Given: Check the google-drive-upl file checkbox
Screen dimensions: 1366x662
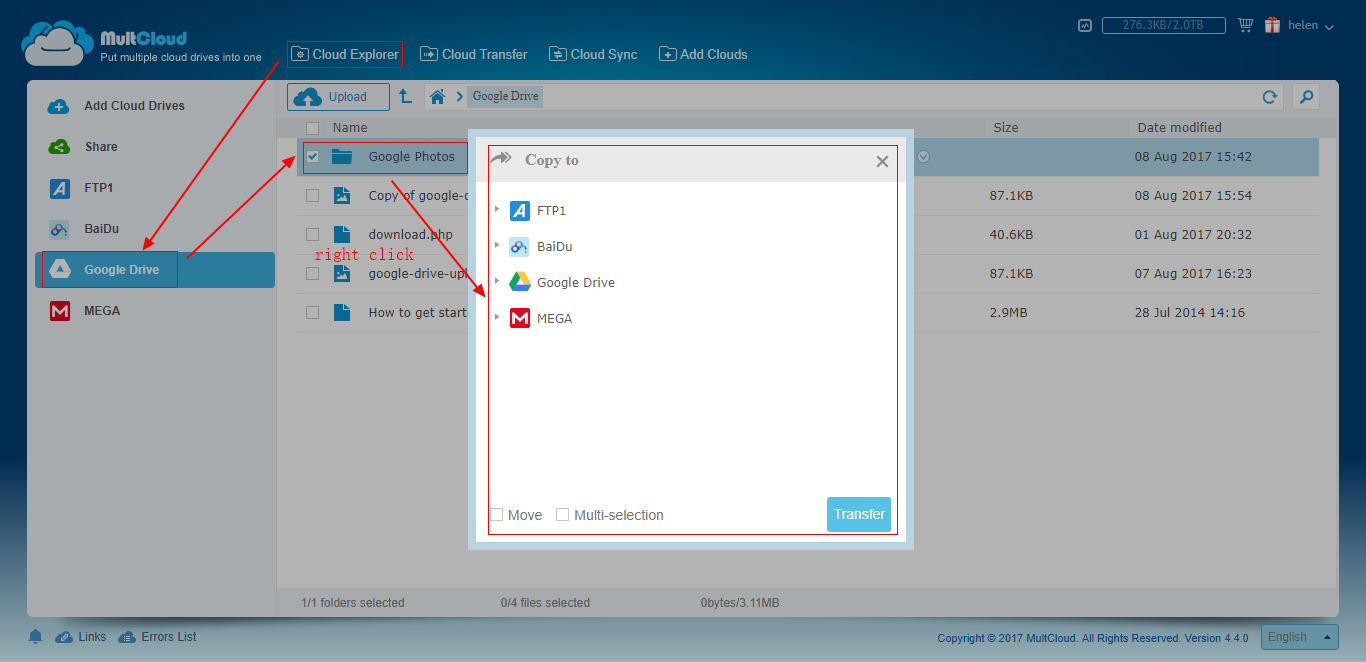Looking at the screenshot, I should pyautogui.click(x=313, y=274).
